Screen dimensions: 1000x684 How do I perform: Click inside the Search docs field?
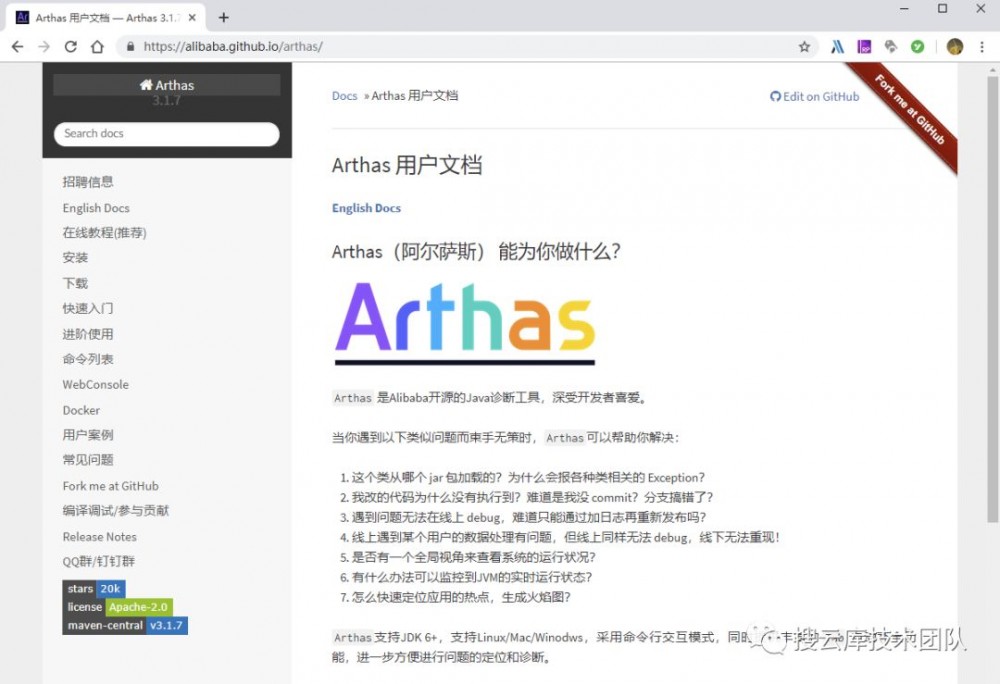click(166, 133)
